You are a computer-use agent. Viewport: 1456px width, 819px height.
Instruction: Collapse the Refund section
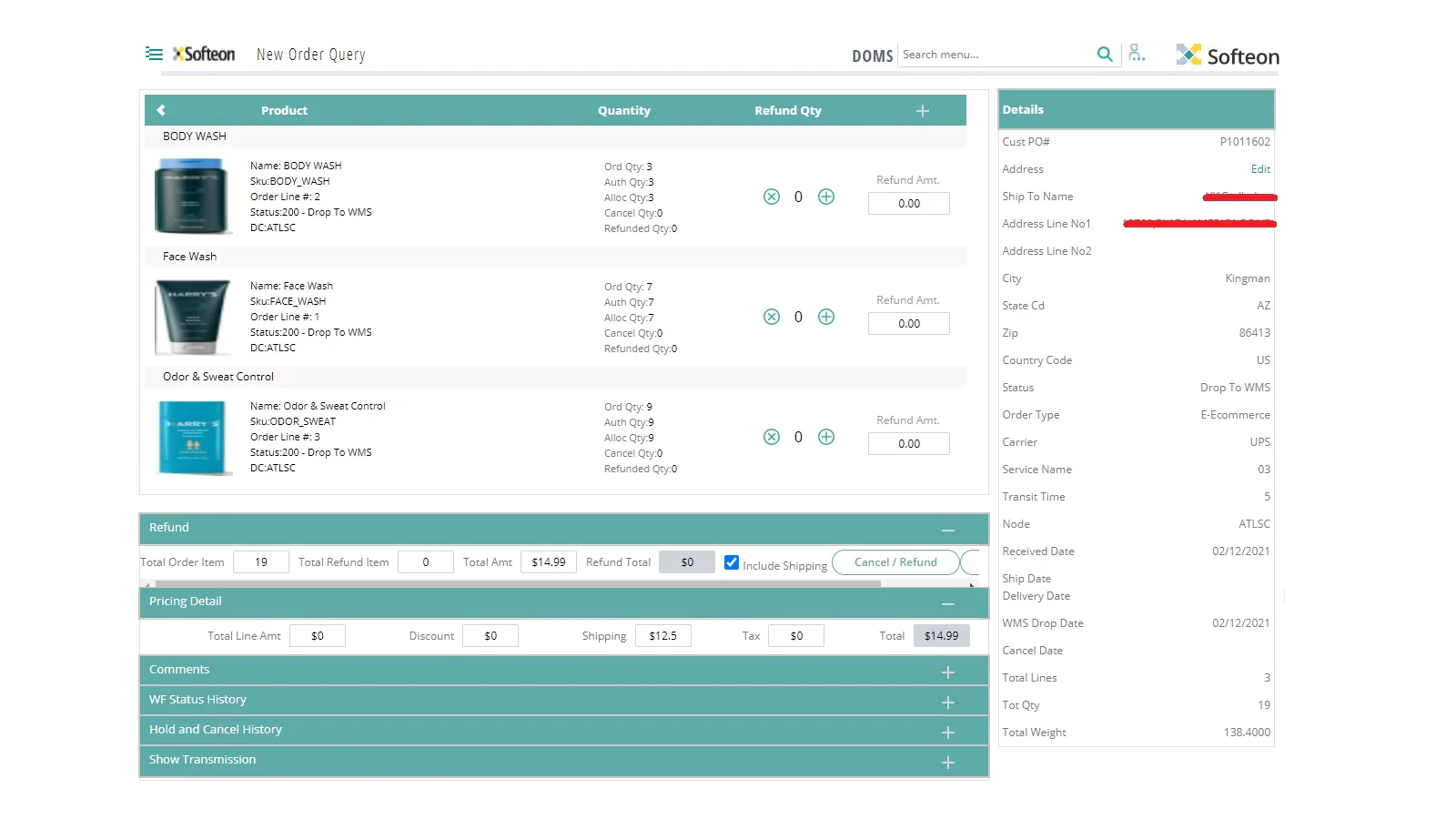[948, 530]
